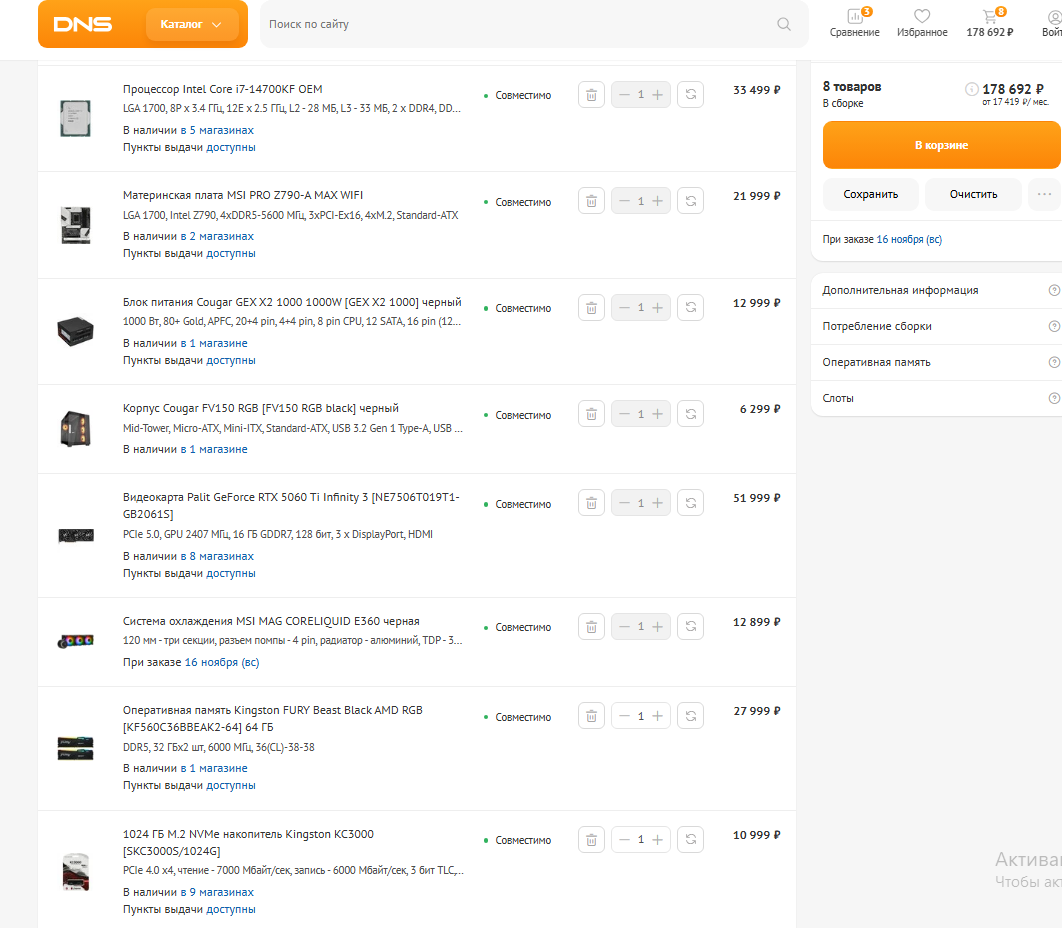Viewport: 1062px width, 928px height.
Task: Open the cart icon showing 178 692 ₽
Action: coord(990,23)
